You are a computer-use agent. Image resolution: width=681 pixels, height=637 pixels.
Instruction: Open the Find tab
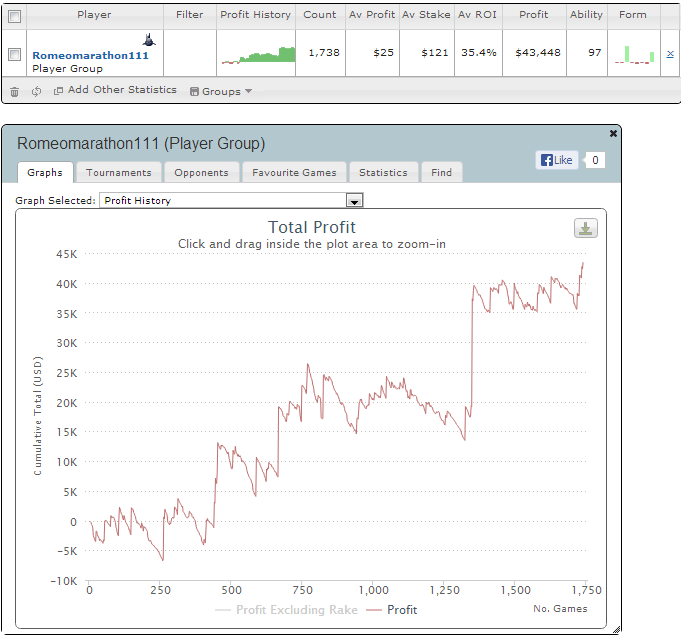pos(442,172)
